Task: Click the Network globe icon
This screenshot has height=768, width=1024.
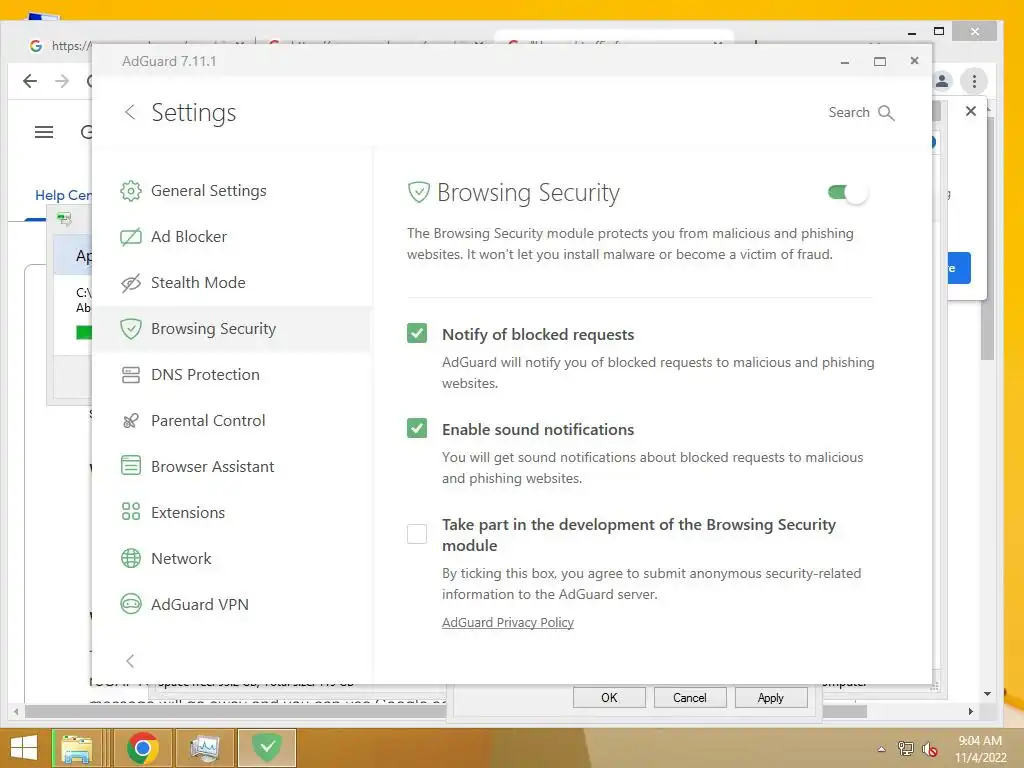Action: [x=131, y=558]
